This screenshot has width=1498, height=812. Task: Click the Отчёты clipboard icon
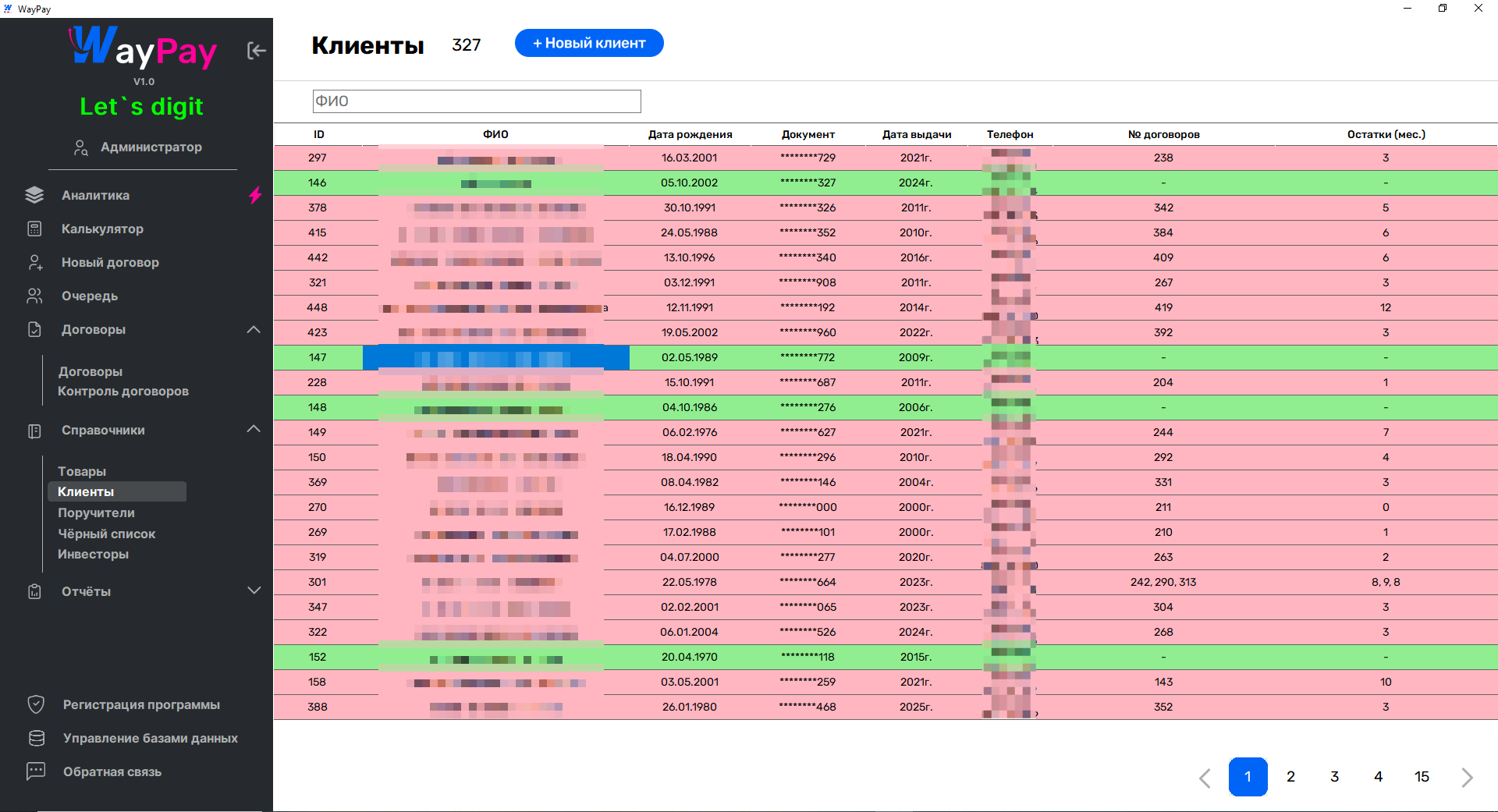point(34,591)
